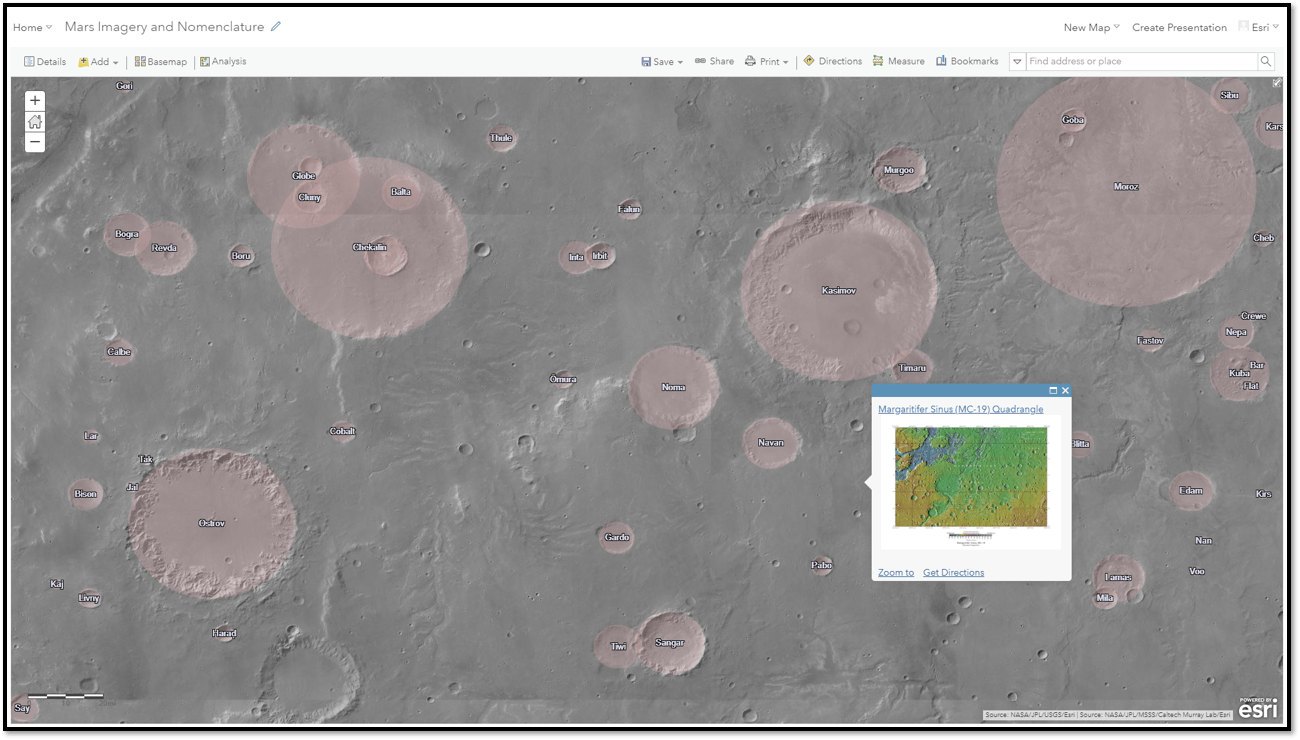This screenshot has width=1300, height=740.
Task: Click the Timaru crater label
Action: click(912, 368)
